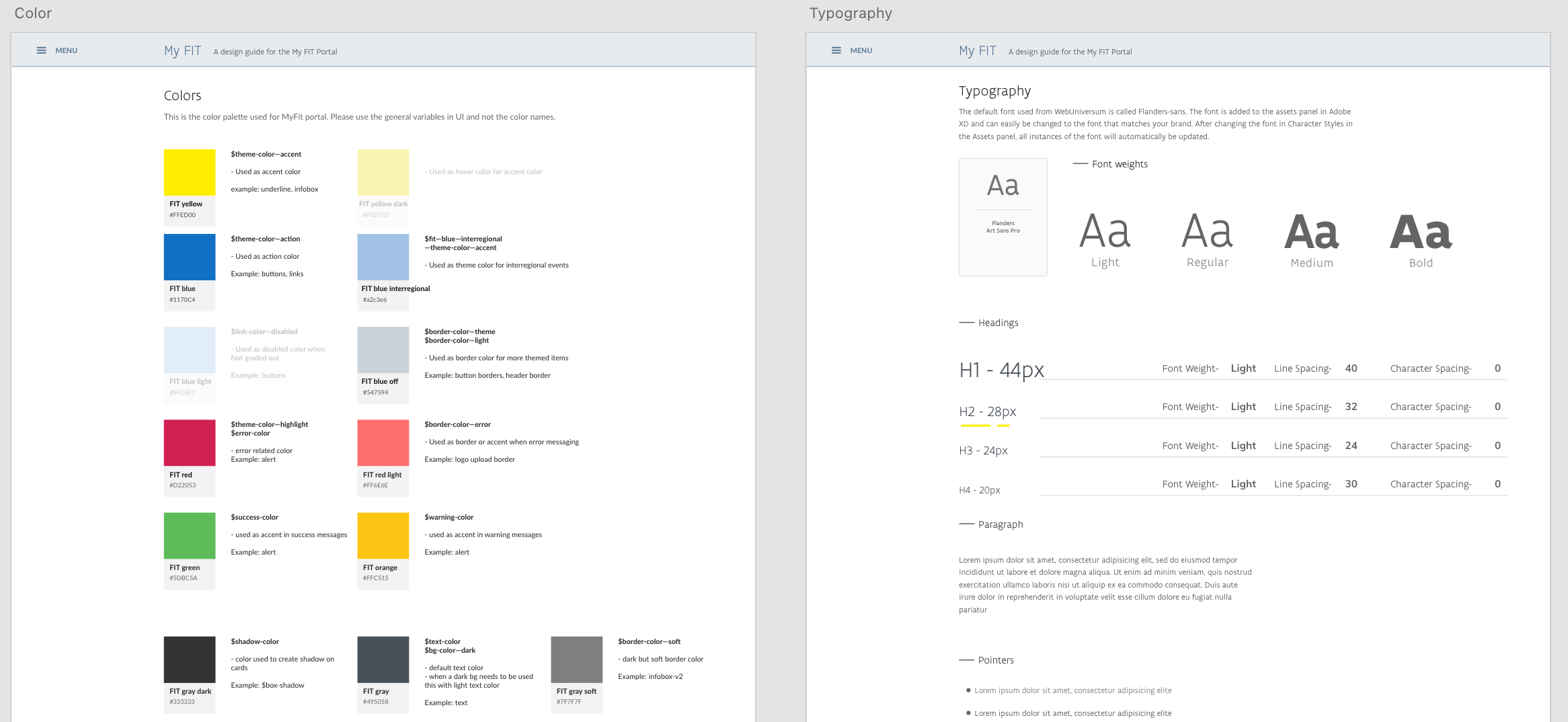This screenshot has height=722, width=1568.
Task: Pick the FIT blue off swatch
Action: 383,350
